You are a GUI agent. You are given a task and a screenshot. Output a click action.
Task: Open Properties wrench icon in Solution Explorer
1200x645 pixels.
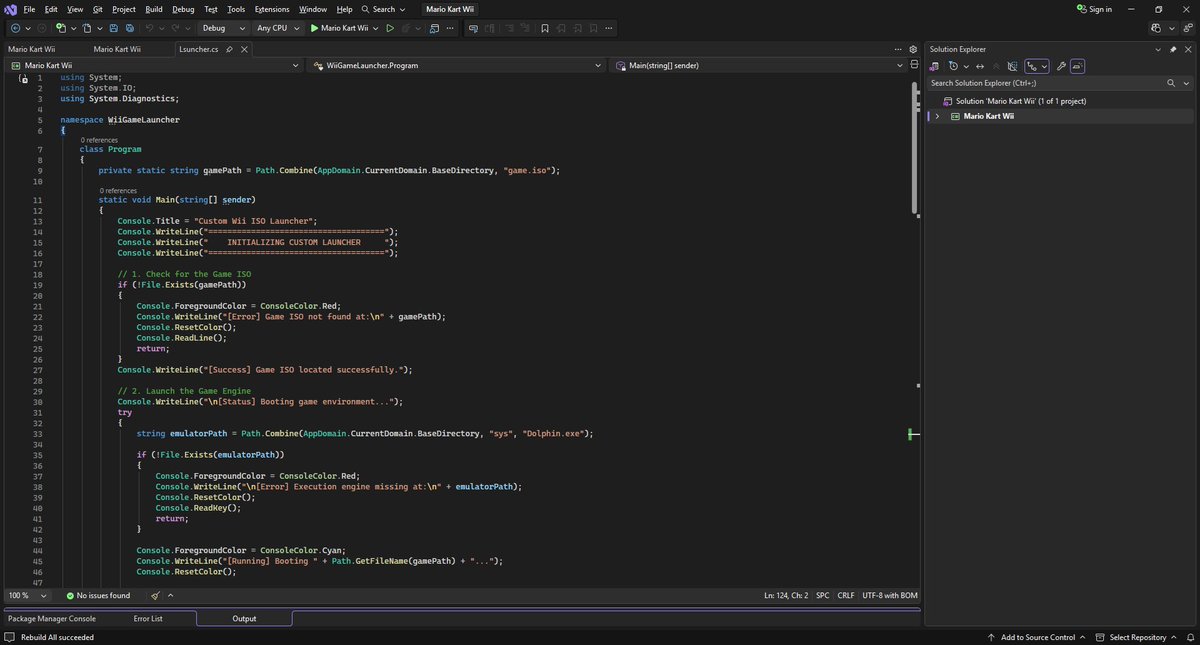point(1061,66)
